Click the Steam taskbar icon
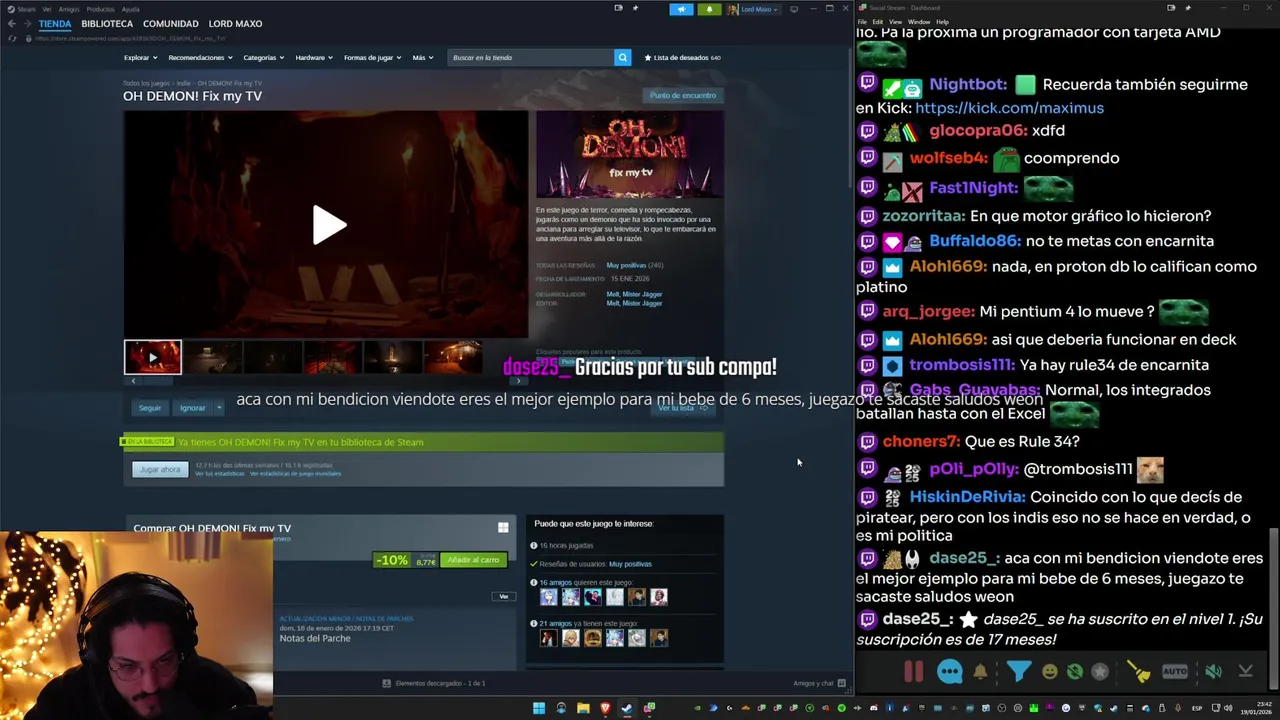The width and height of the screenshot is (1280, 720). click(627, 708)
